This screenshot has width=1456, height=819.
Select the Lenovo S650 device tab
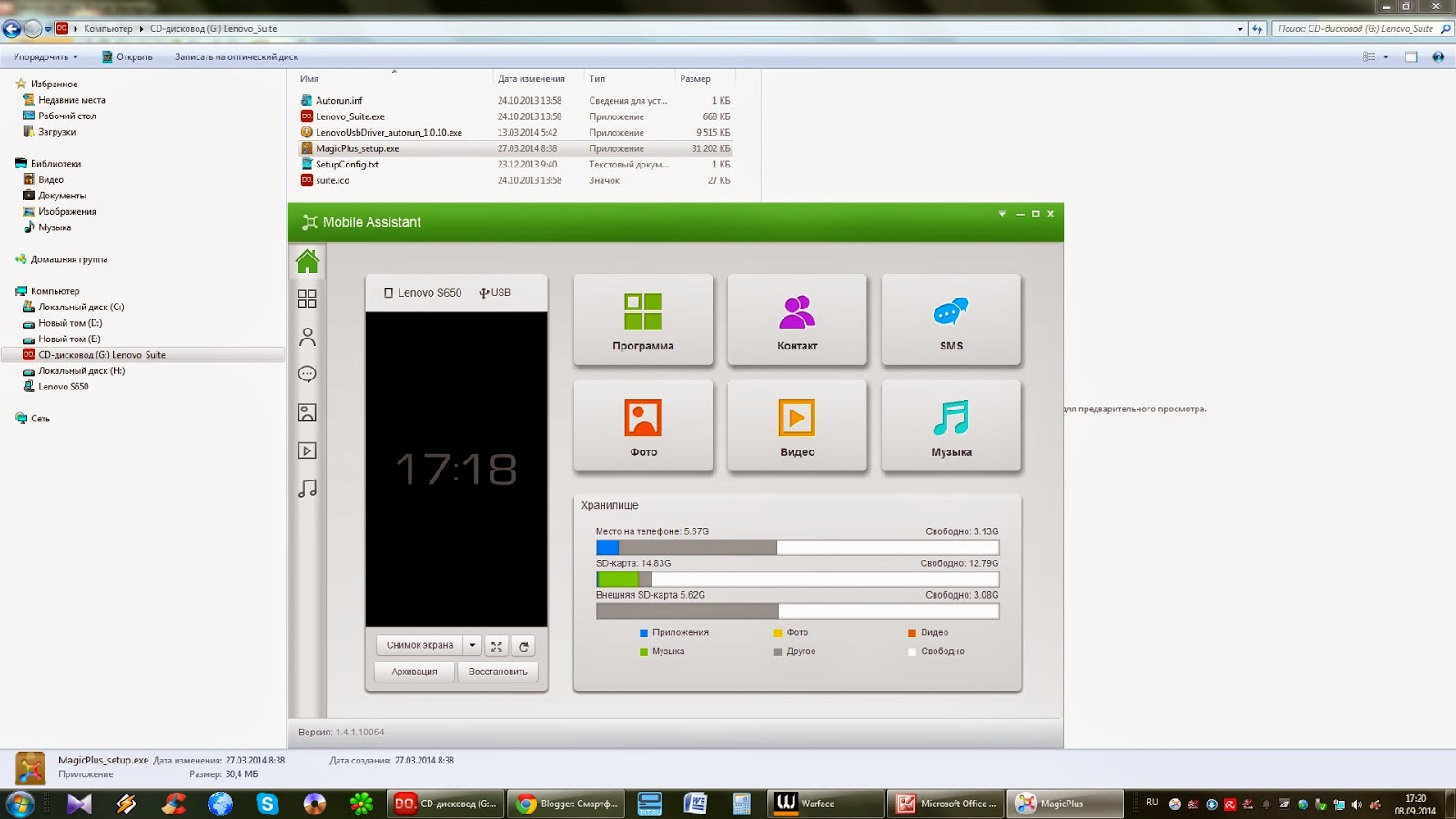click(x=422, y=293)
